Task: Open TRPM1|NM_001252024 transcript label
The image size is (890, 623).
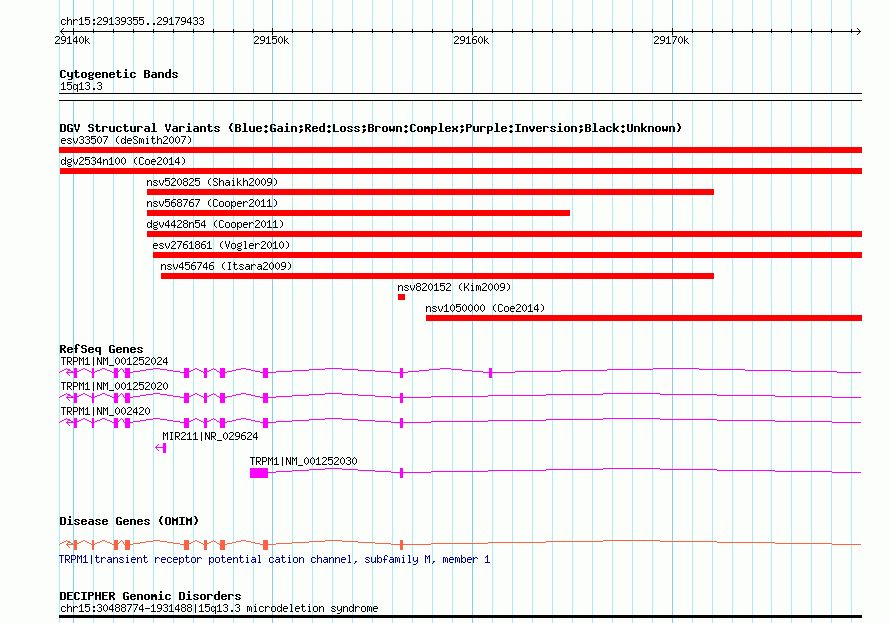Action: (x=114, y=361)
